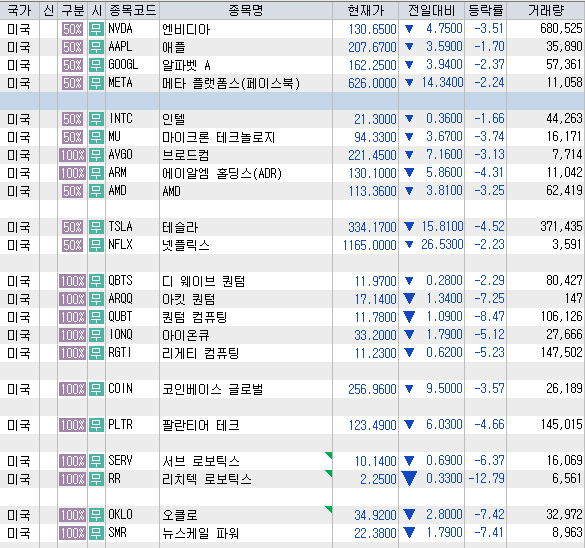Select the highlighted empty blue row
This screenshot has width=585, height=548.
[x=292, y=101]
